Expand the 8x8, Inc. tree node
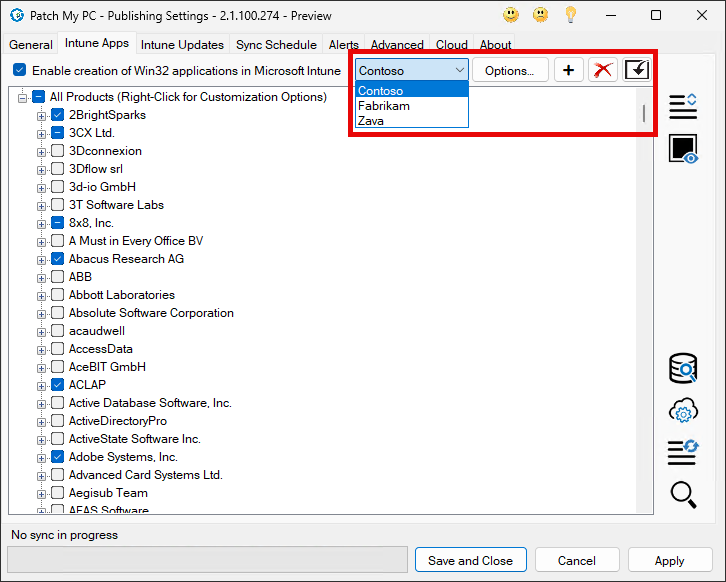Viewport: 726px width, 582px height. click(x=41, y=224)
